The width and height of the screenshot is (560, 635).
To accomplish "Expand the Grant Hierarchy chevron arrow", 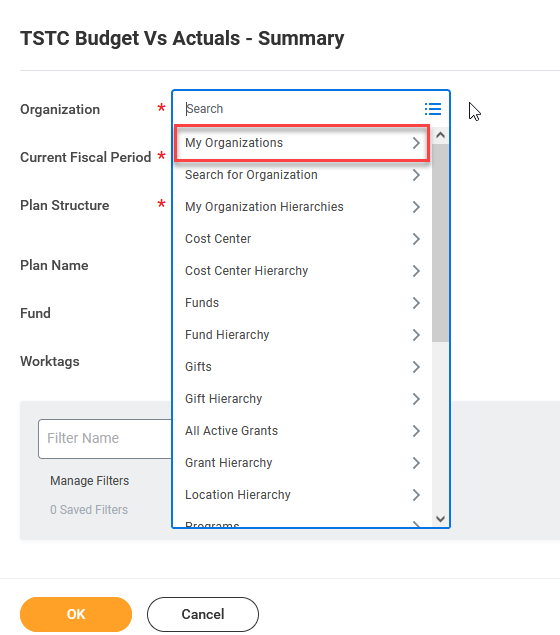I will pyautogui.click(x=416, y=463).
